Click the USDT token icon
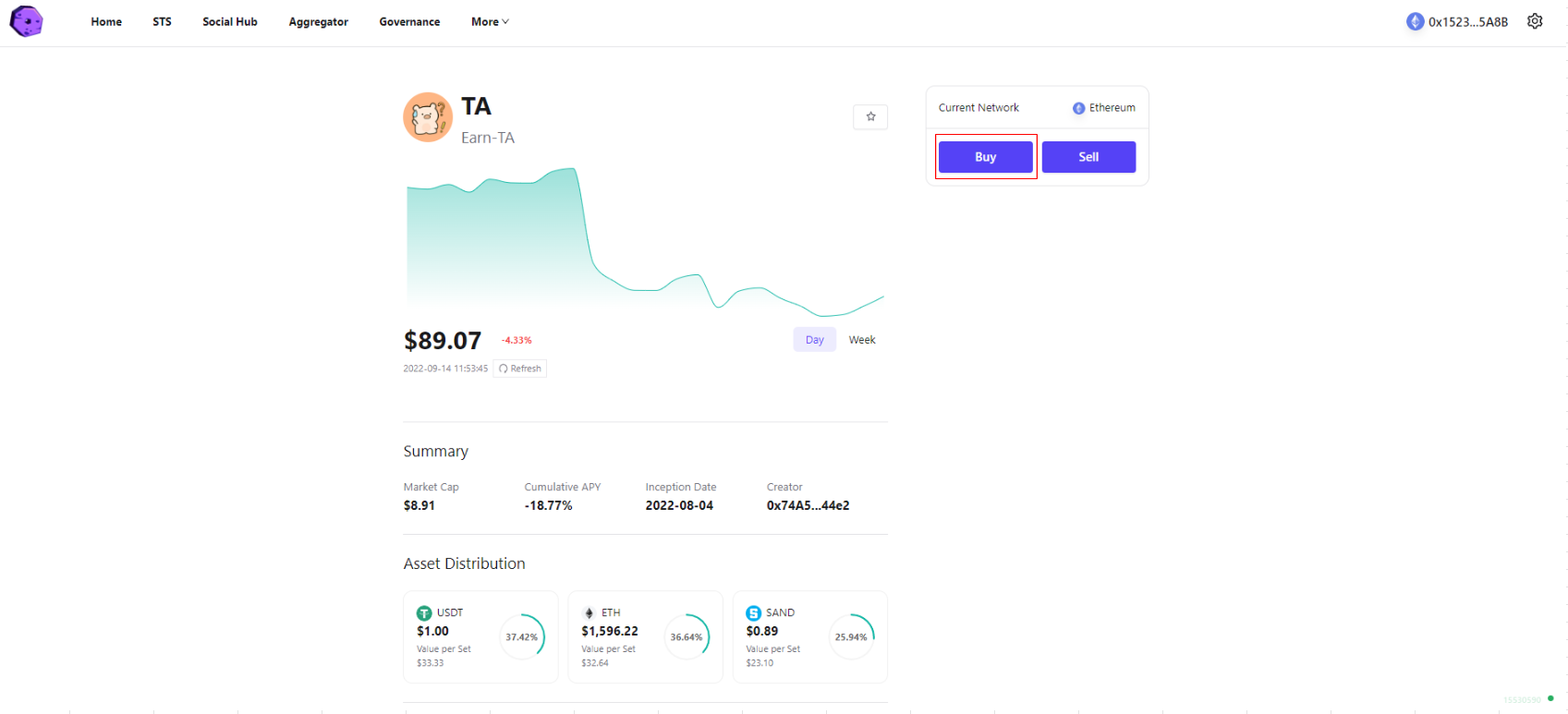The height and width of the screenshot is (714, 1568). coord(425,613)
